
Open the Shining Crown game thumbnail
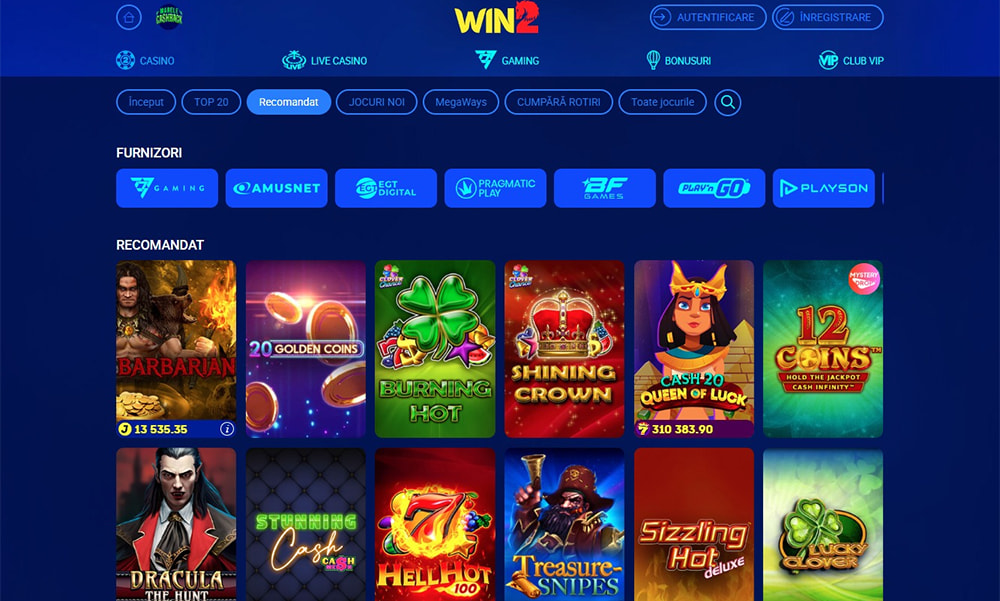pyautogui.click(x=564, y=349)
